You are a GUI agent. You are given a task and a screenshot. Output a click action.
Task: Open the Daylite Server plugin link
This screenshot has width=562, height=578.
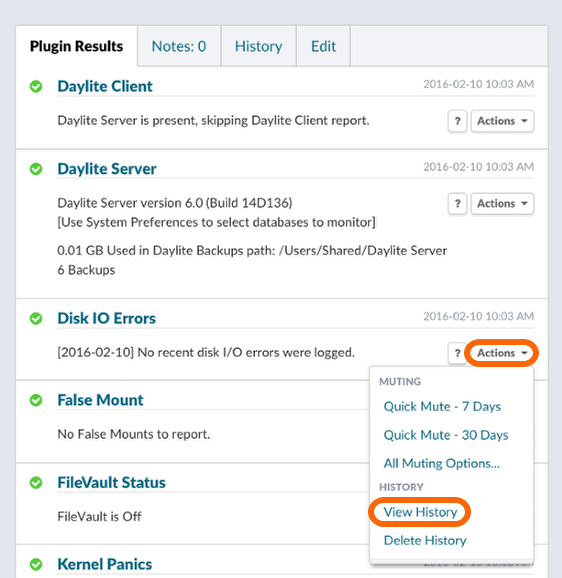point(107,169)
